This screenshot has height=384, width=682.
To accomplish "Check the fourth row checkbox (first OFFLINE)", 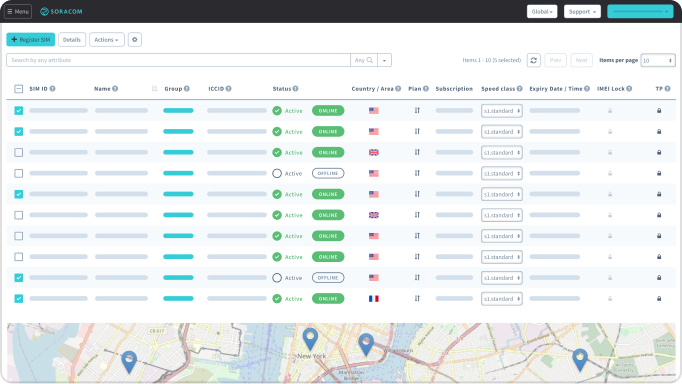I will [19, 174].
